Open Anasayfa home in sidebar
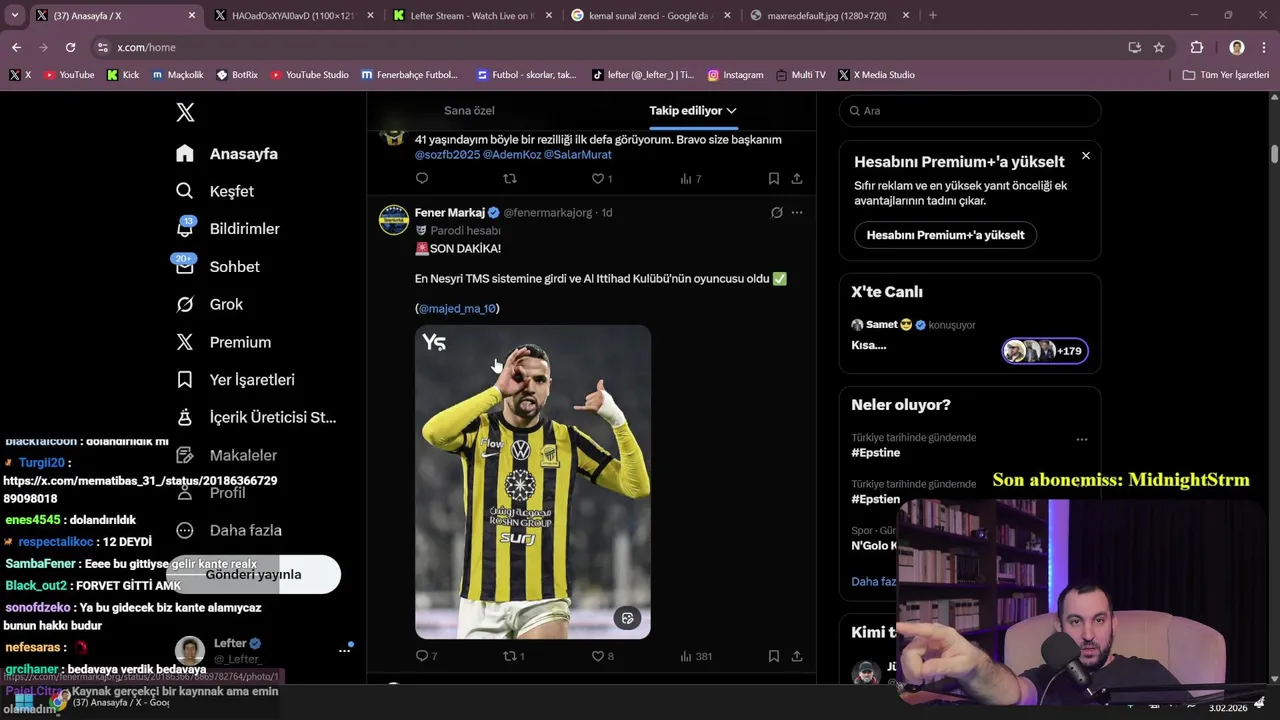Screen dimensions: 1280x720 [x=227, y=154]
